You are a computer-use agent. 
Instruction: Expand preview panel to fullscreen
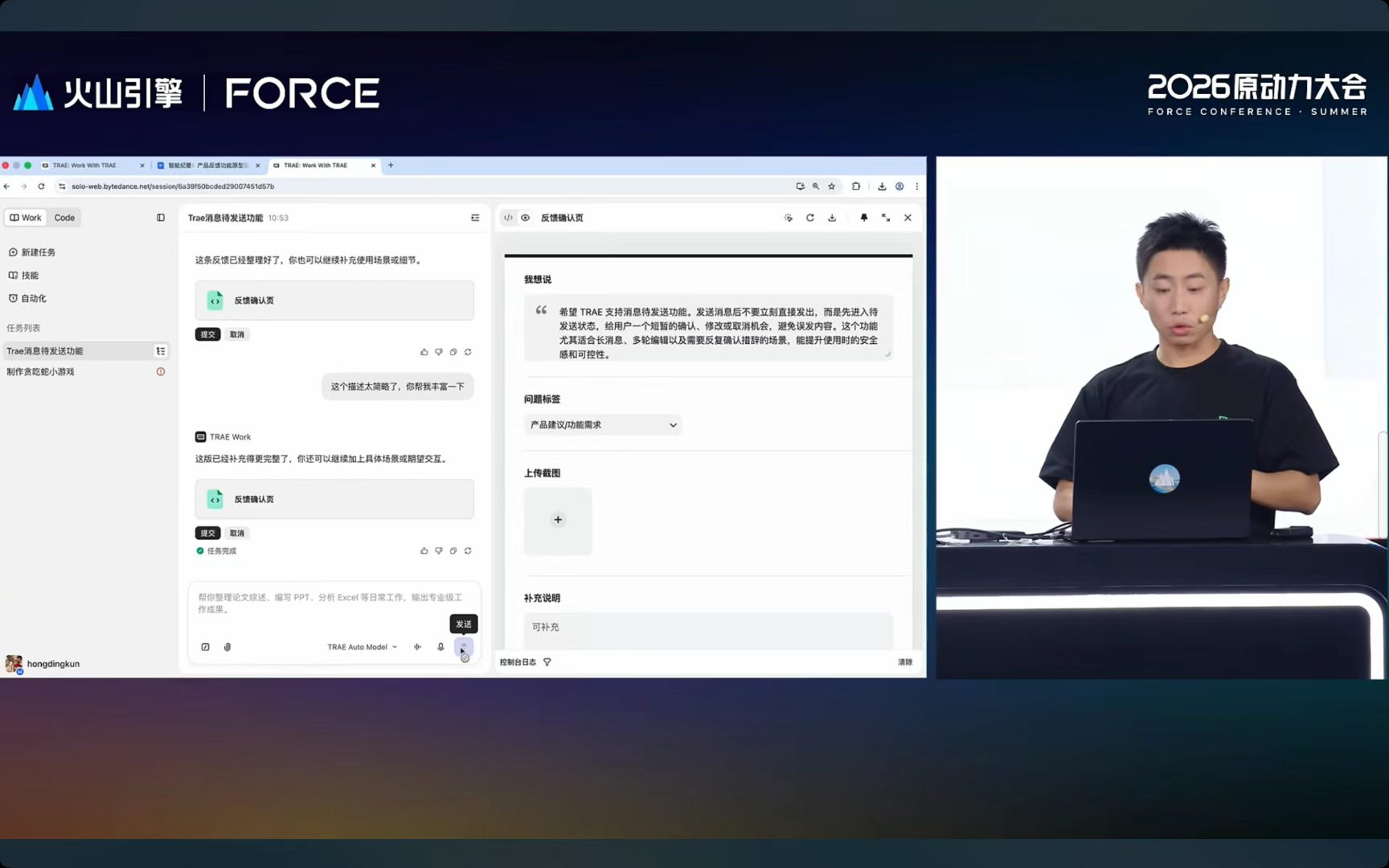pos(886,218)
